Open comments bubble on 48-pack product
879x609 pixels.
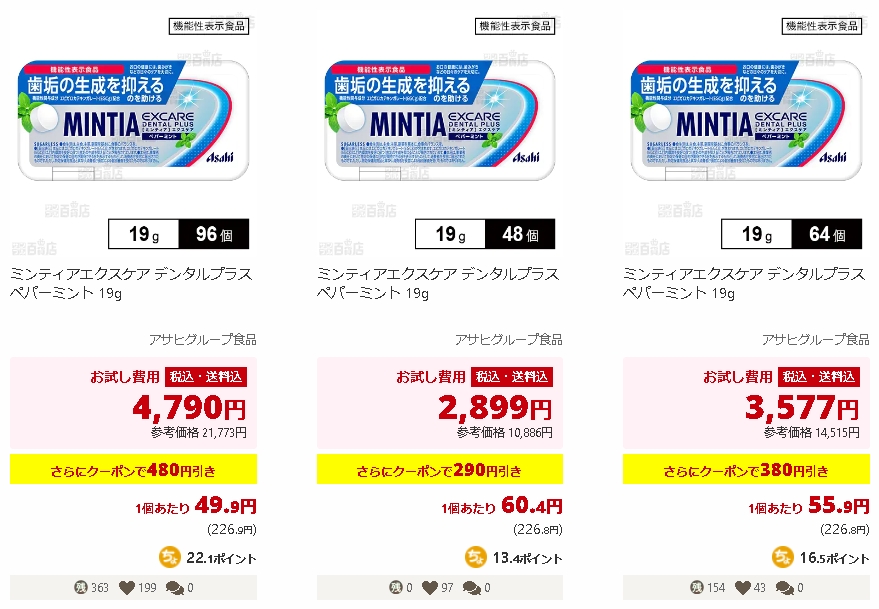coord(472,588)
